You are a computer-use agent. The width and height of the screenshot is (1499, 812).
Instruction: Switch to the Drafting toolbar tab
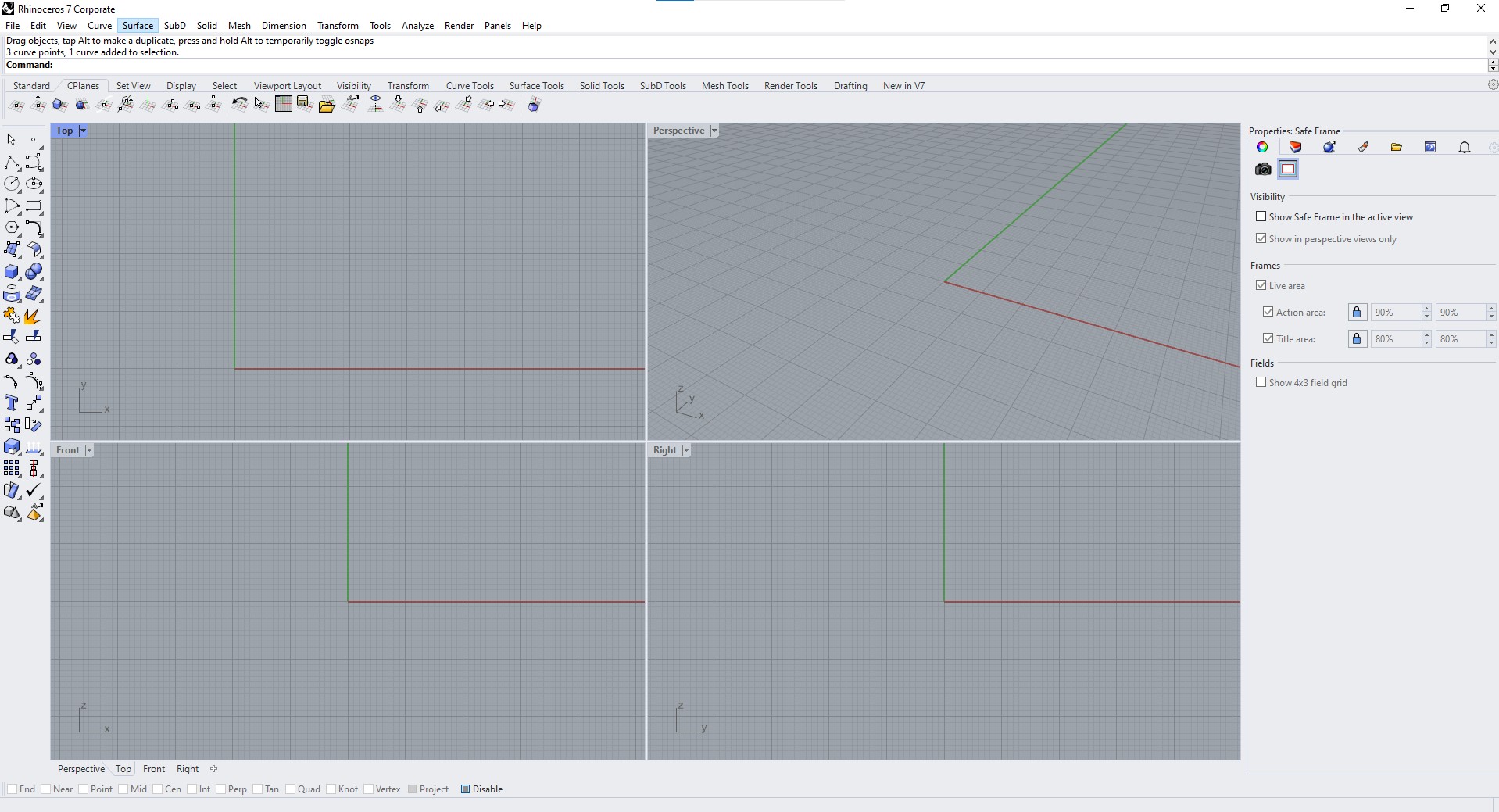click(x=850, y=86)
